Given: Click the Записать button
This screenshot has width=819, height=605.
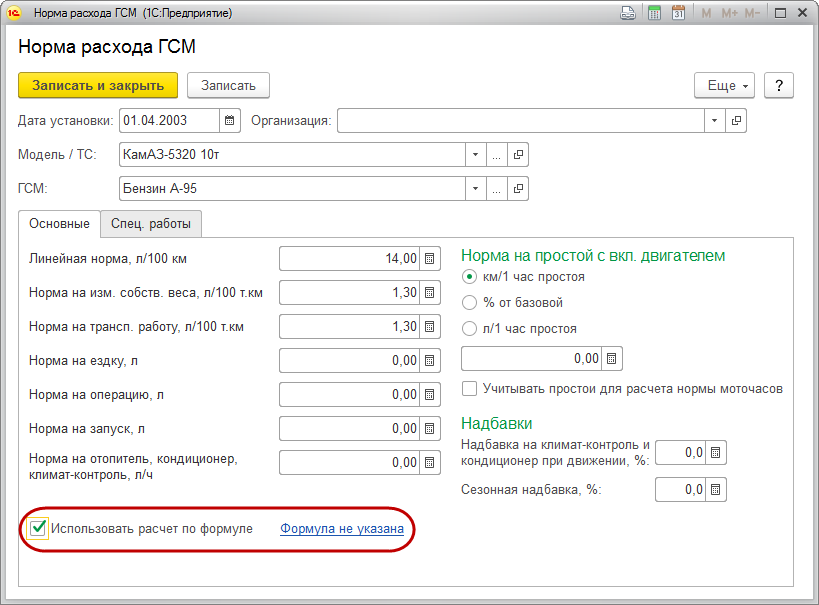Looking at the screenshot, I should [228, 85].
